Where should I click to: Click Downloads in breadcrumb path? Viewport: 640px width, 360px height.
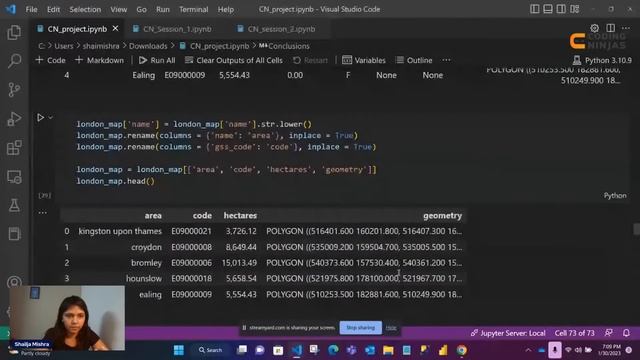pyautogui.click(x=148, y=46)
